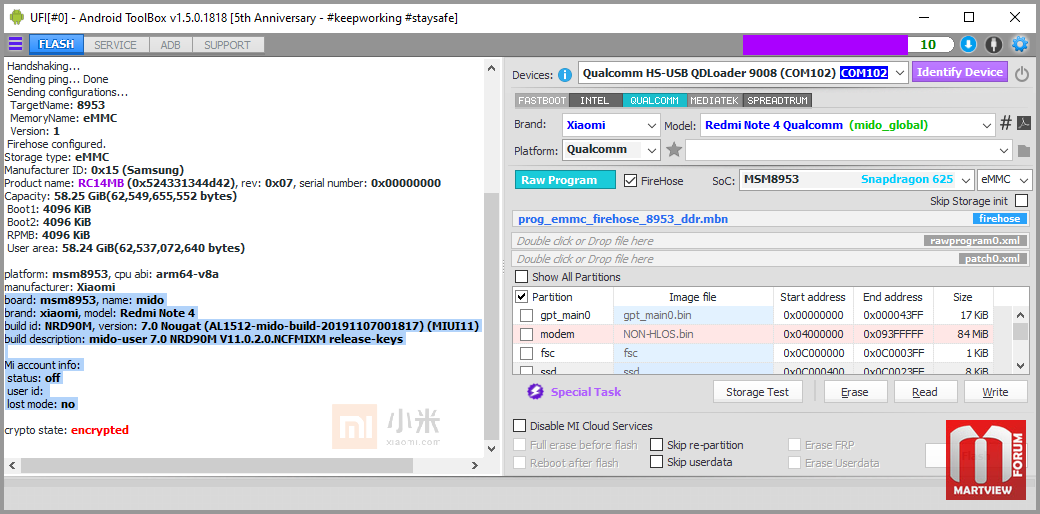Switch to the SERVICE tab
Screen dimensions: 1040x514
point(115,45)
